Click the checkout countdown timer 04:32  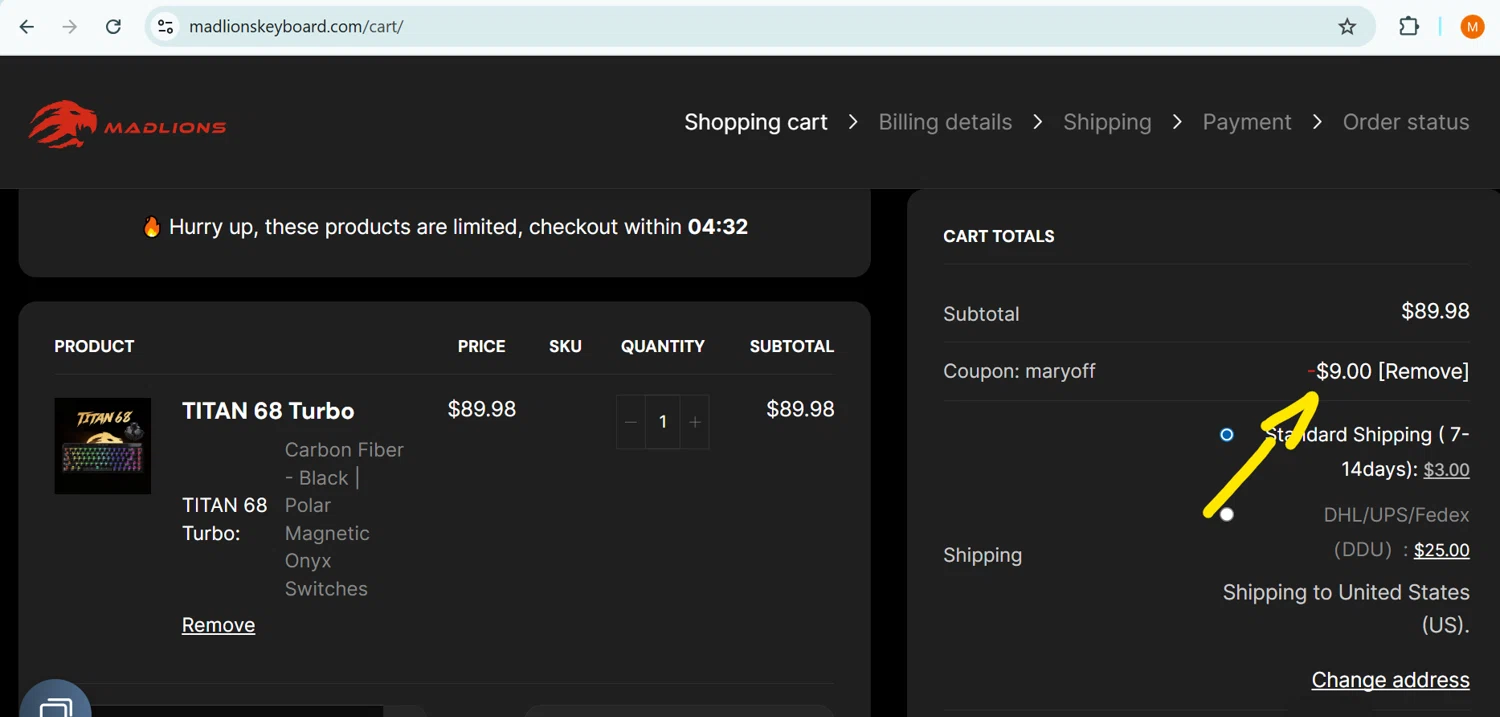[718, 227]
